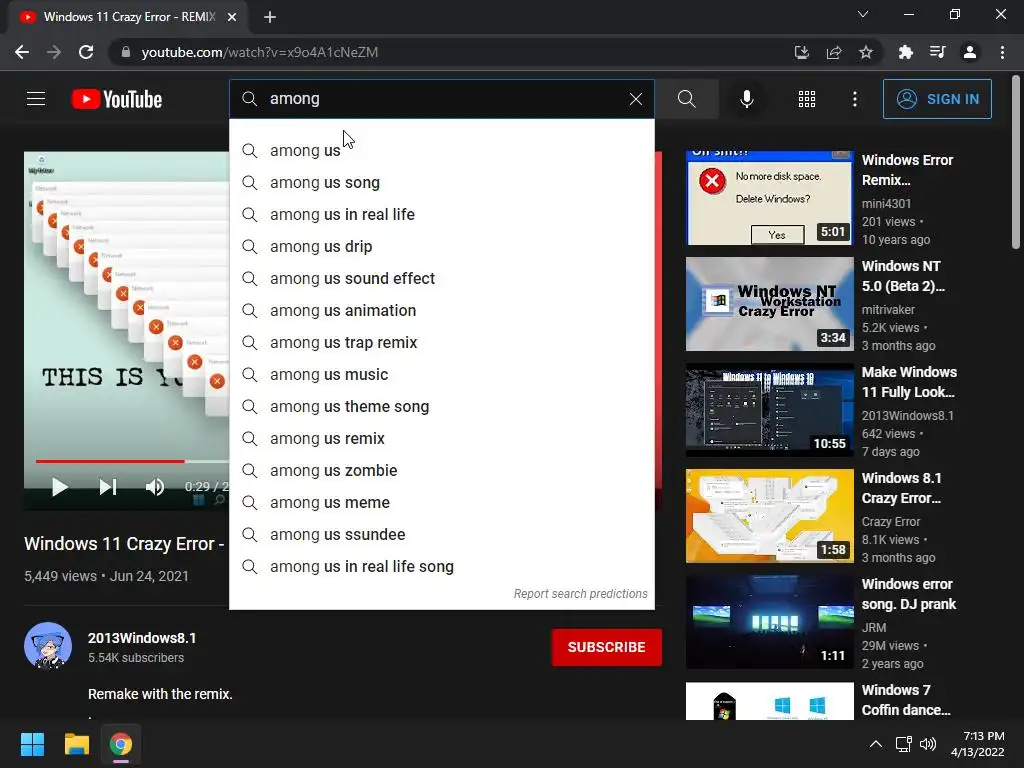Select suggestion 'among us song'
The width and height of the screenshot is (1024, 768).
441,182
